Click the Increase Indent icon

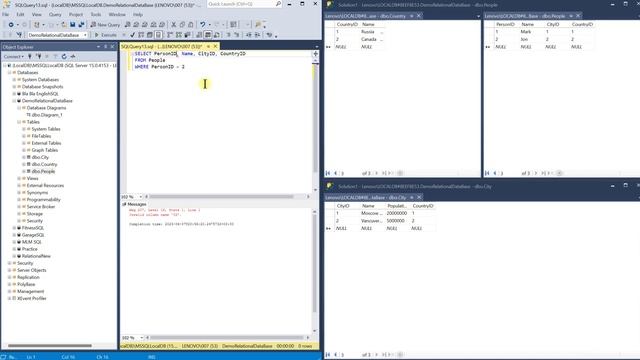257,35
